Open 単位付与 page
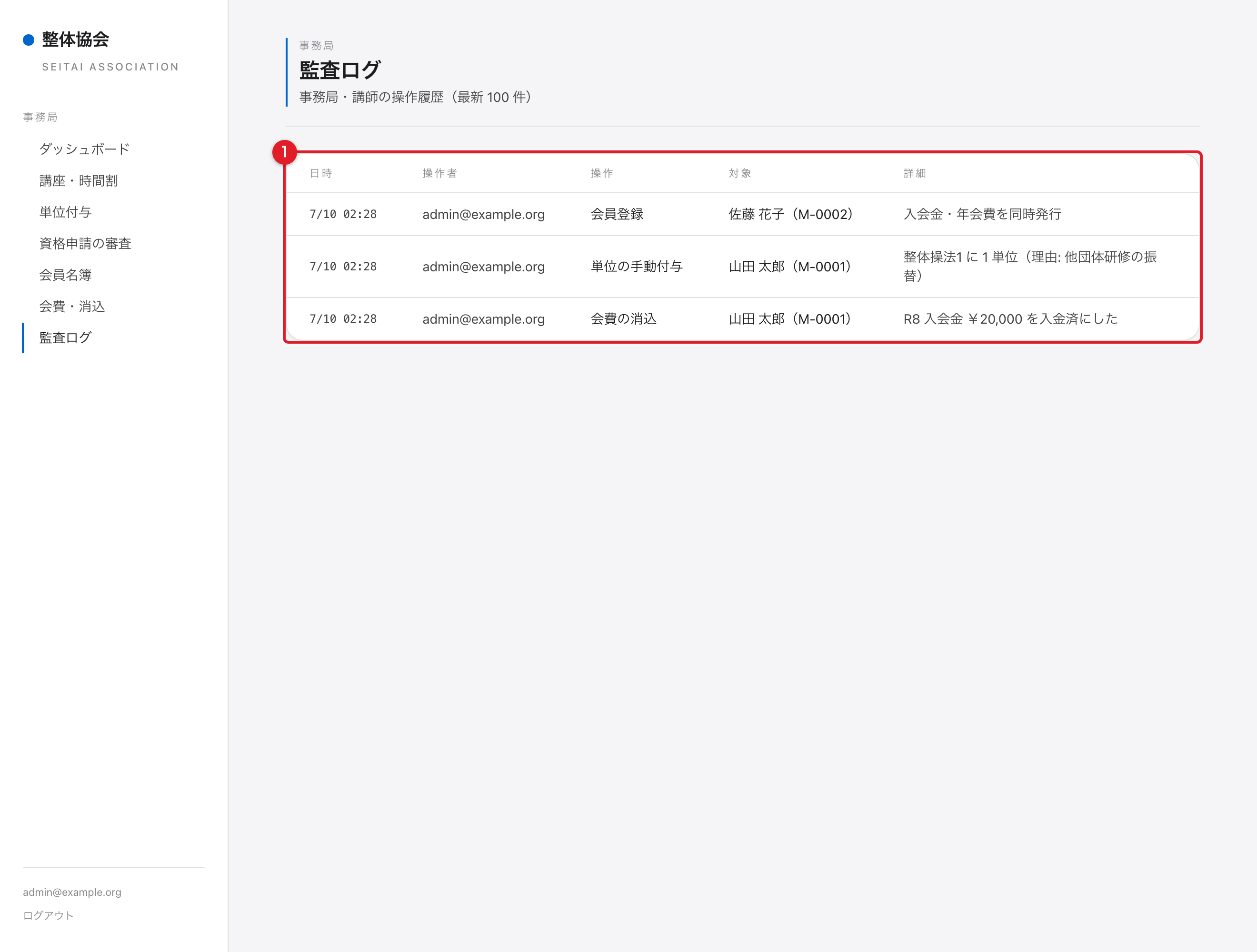 (65, 212)
